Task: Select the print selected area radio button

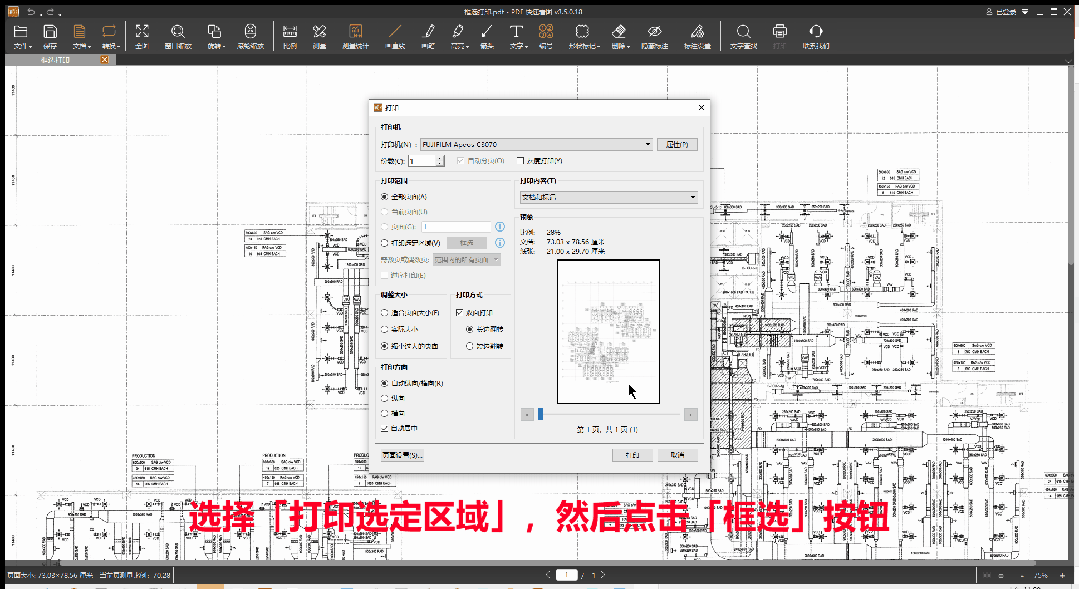Action: click(385, 243)
